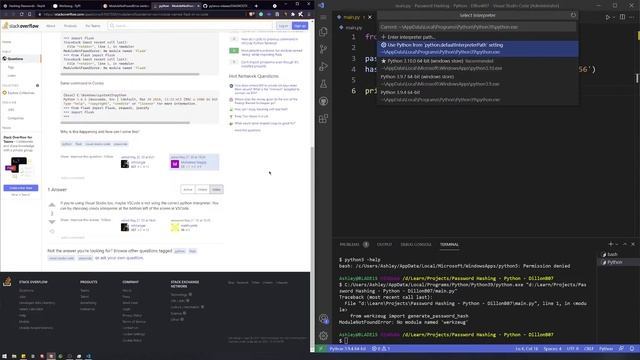The width and height of the screenshot is (640, 360).
Task: Open errors and warnings count in status bar
Action: point(381,349)
